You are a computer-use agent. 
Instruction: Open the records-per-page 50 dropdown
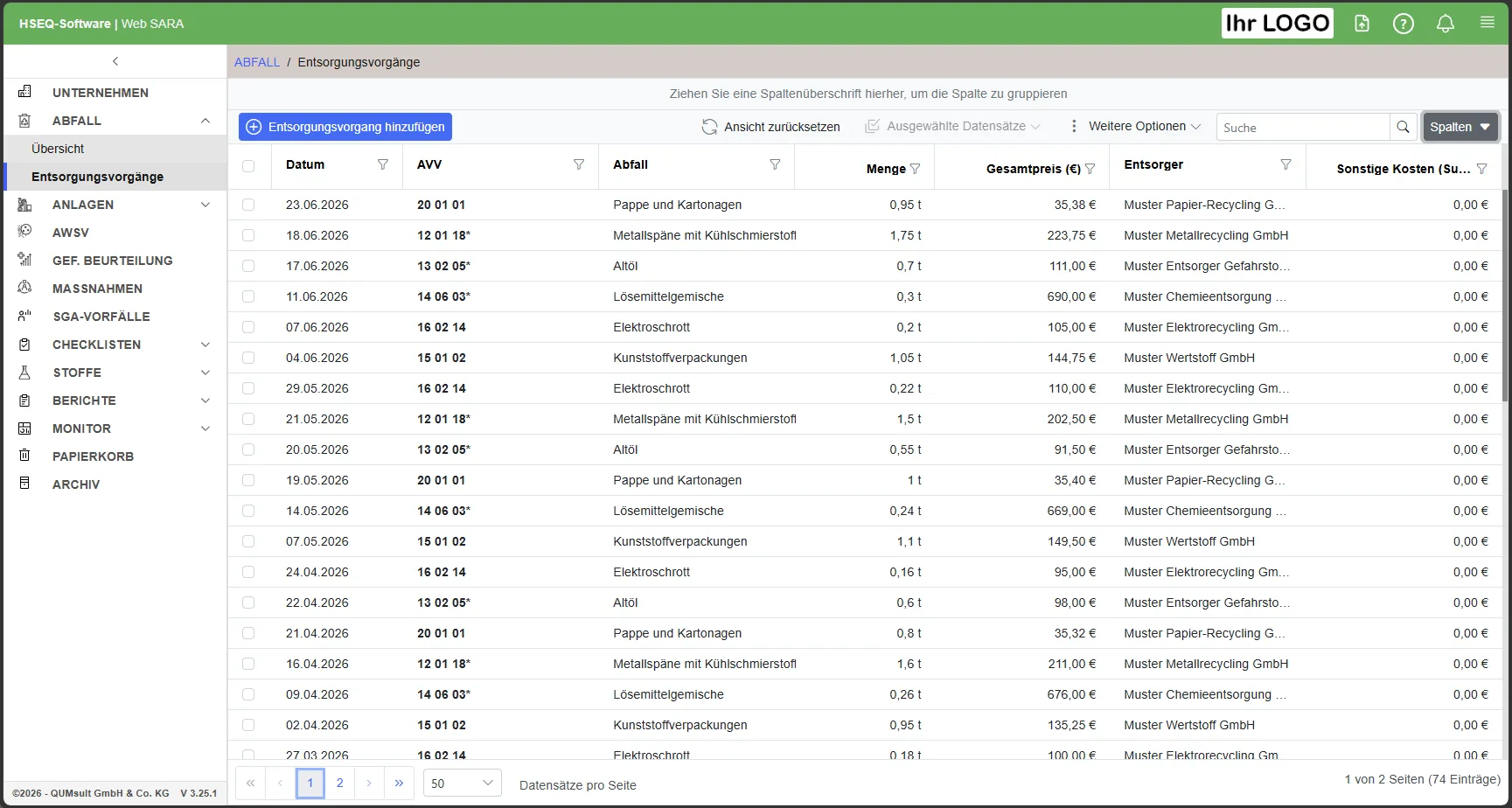pyautogui.click(x=462, y=783)
